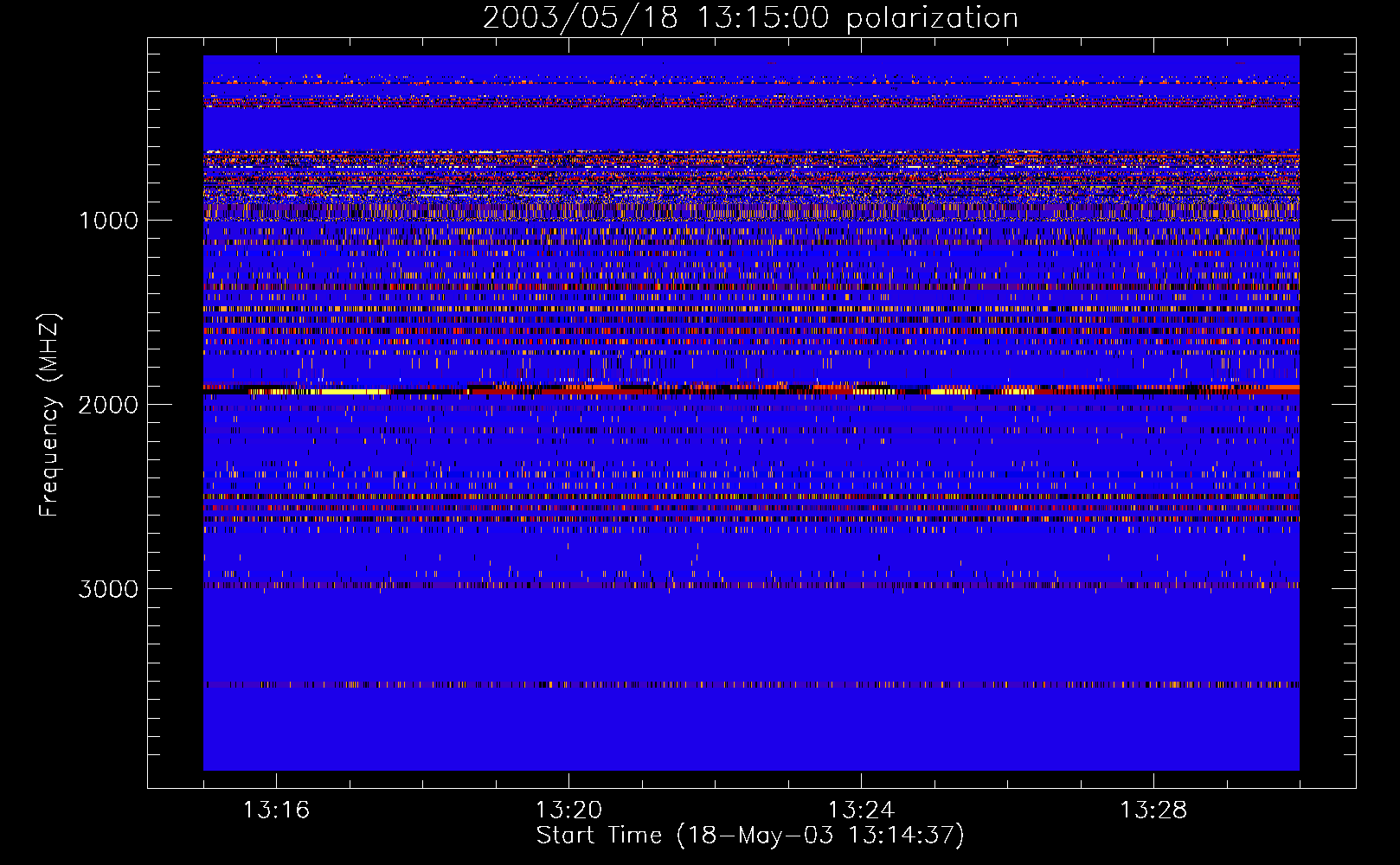Click the 13:16 time tick label
The height and width of the screenshot is (865, 1400).
pyautogui.click(x=276, y=811)
